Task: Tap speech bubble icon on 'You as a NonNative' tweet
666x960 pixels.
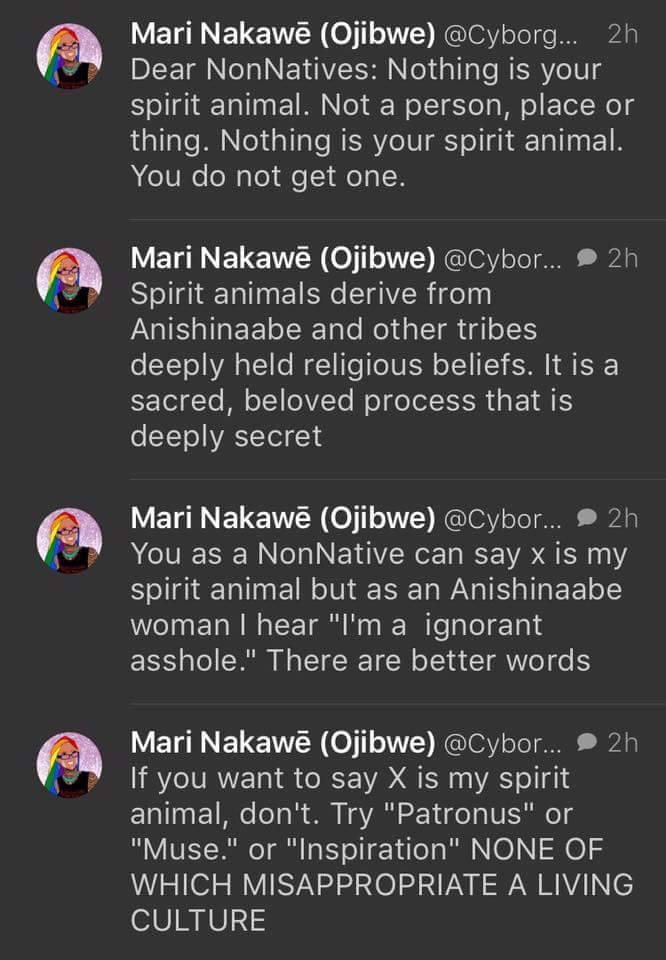Action: (589, 518)
